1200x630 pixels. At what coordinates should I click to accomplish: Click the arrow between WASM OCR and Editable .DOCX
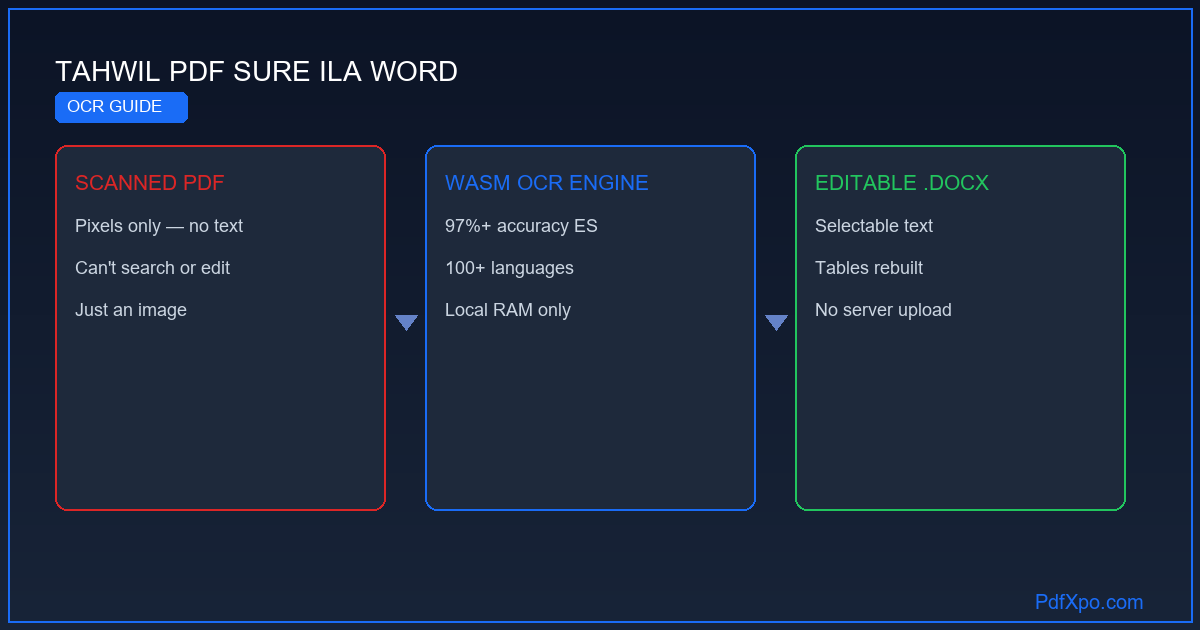(776, 322)
